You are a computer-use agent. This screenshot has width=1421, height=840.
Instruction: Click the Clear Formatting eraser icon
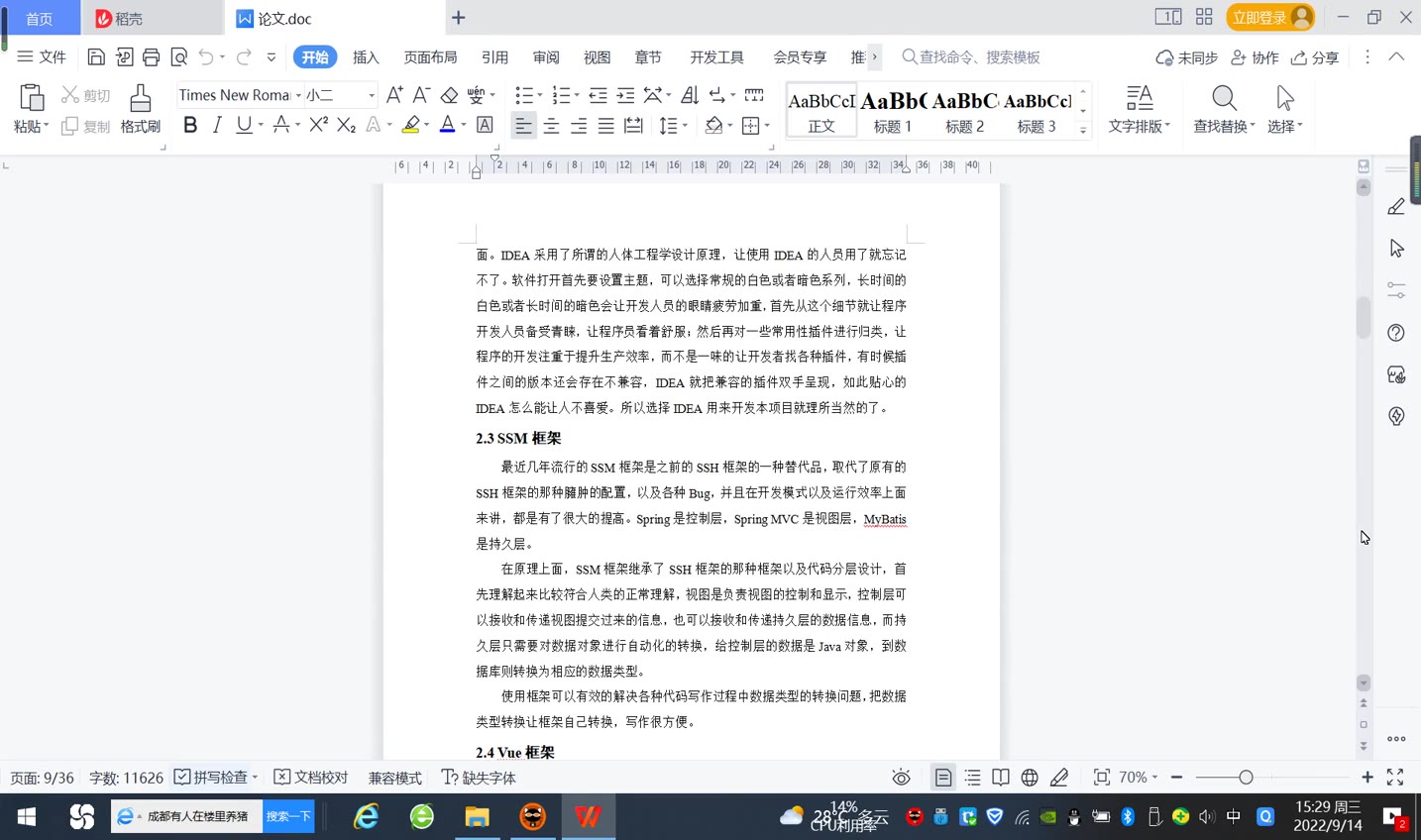pyautogui.click(x=449, y=95)
